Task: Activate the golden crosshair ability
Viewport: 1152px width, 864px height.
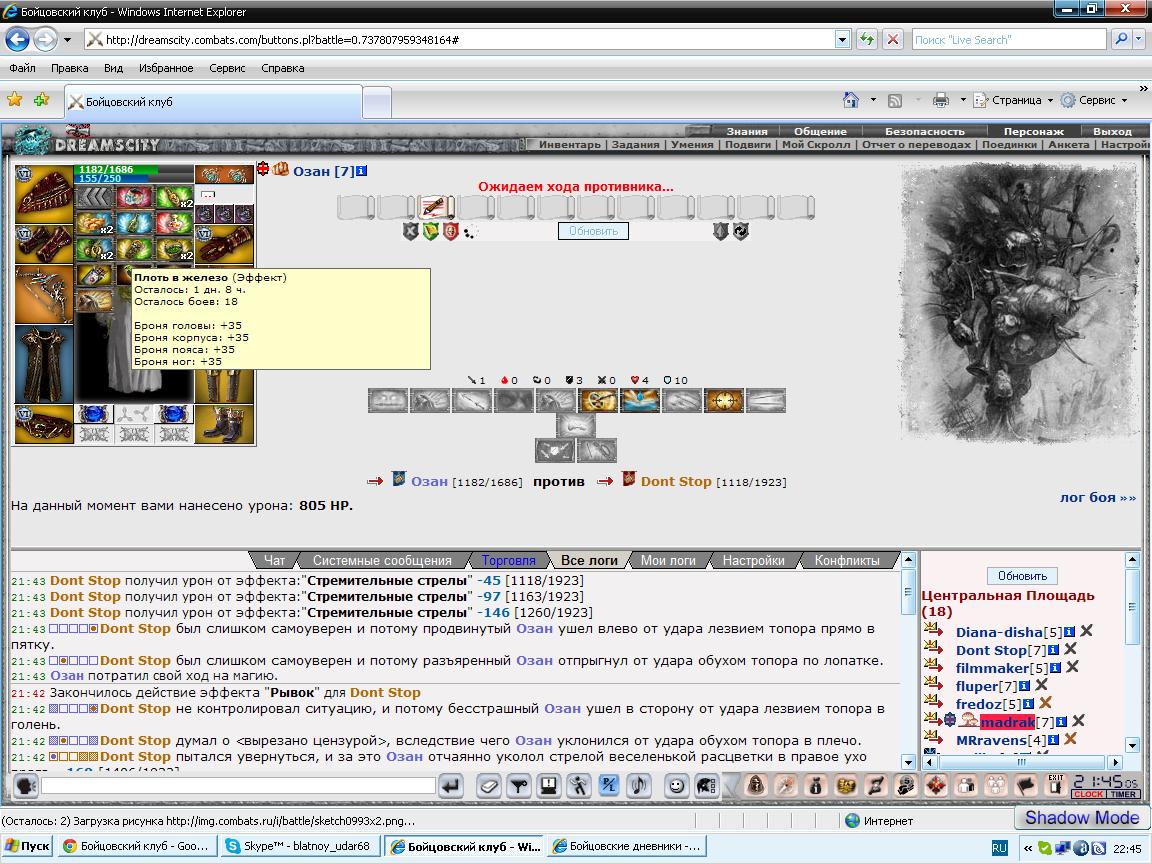Action: [724, 401]
